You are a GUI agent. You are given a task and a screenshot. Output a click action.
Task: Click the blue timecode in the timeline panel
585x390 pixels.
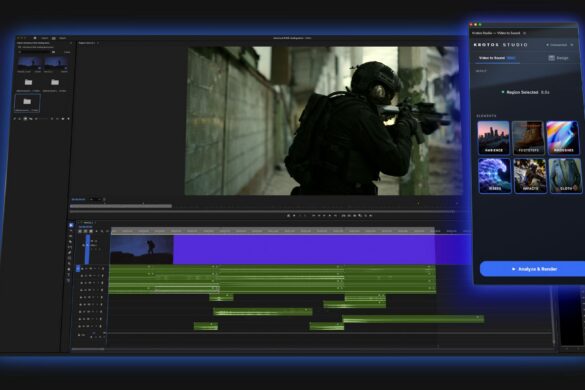(x=85, y=227)
